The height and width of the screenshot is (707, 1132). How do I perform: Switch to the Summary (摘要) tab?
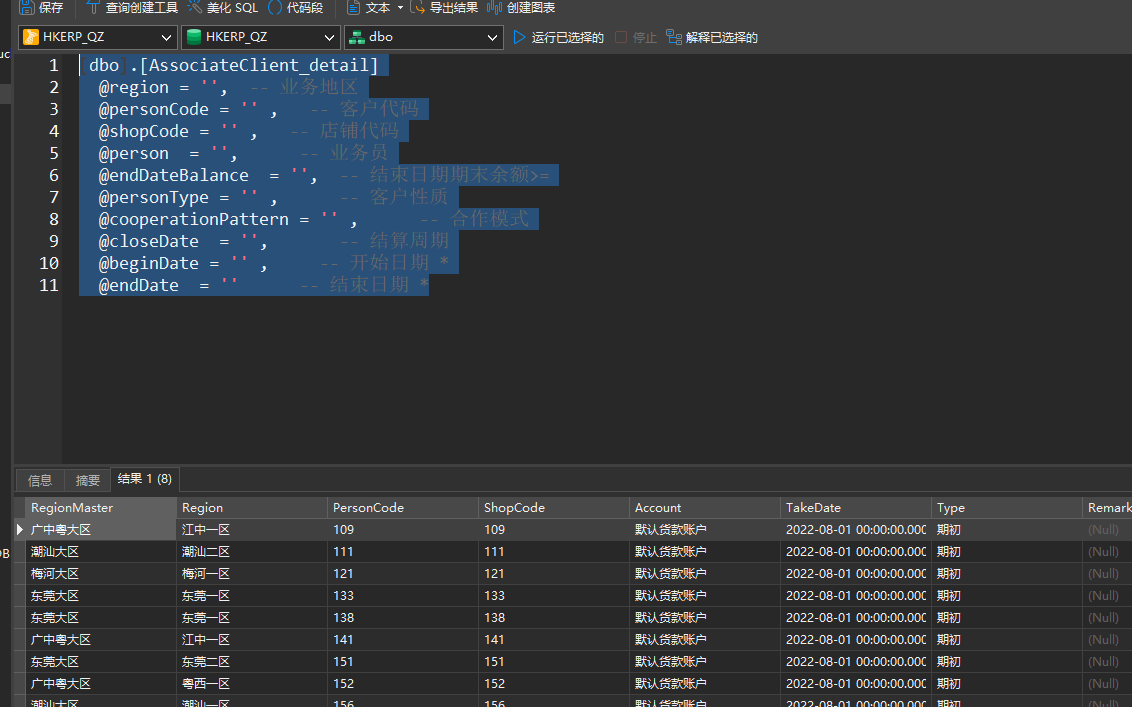[87, 480]
